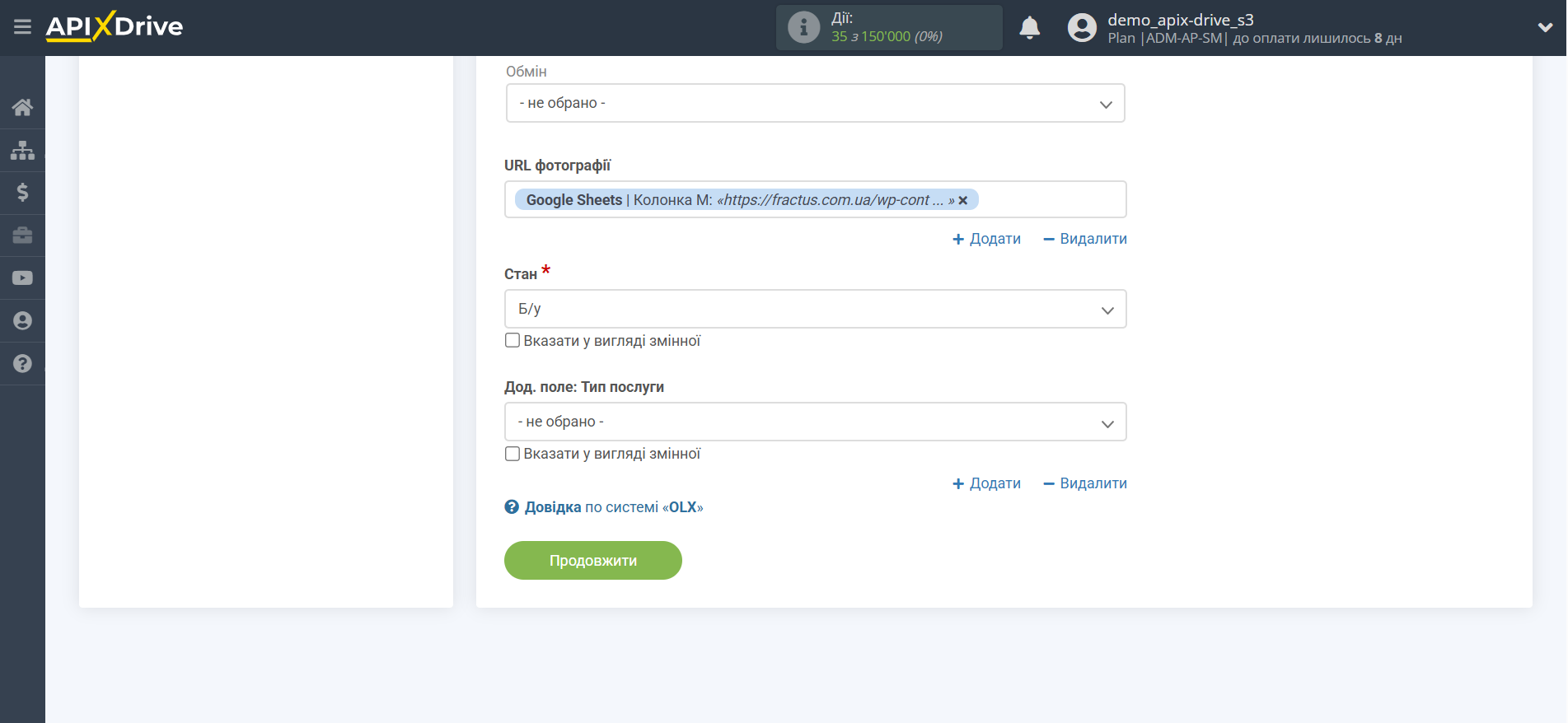Click Додати under URL фотографії
1568x723 pixels.
point(986,239)
